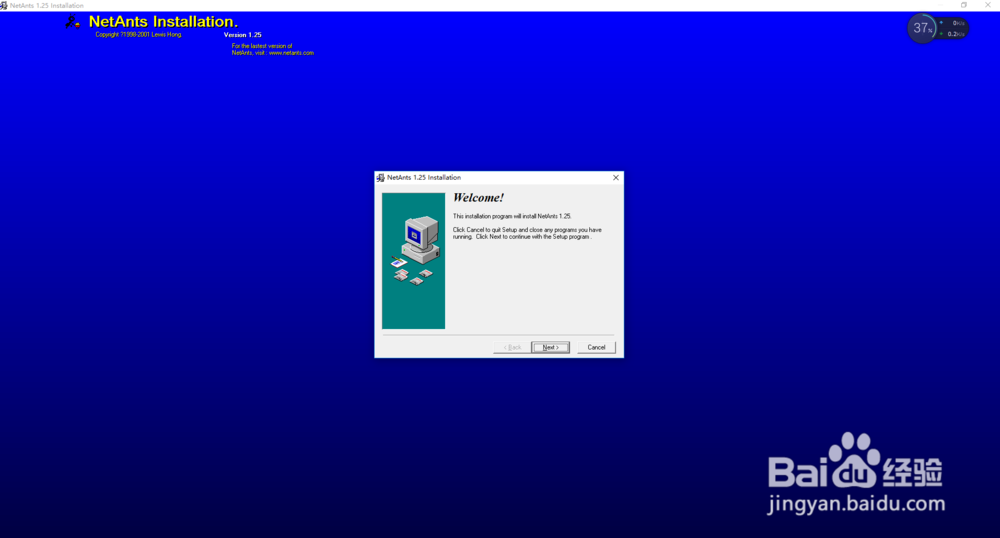
Task: Click the network speed indicator widget
Action: click(x=953, y=28)
